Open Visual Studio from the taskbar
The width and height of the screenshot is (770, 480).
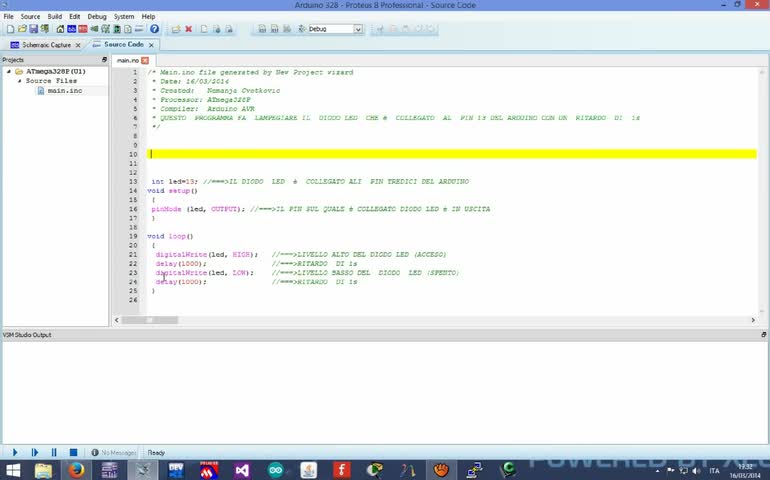242,470
